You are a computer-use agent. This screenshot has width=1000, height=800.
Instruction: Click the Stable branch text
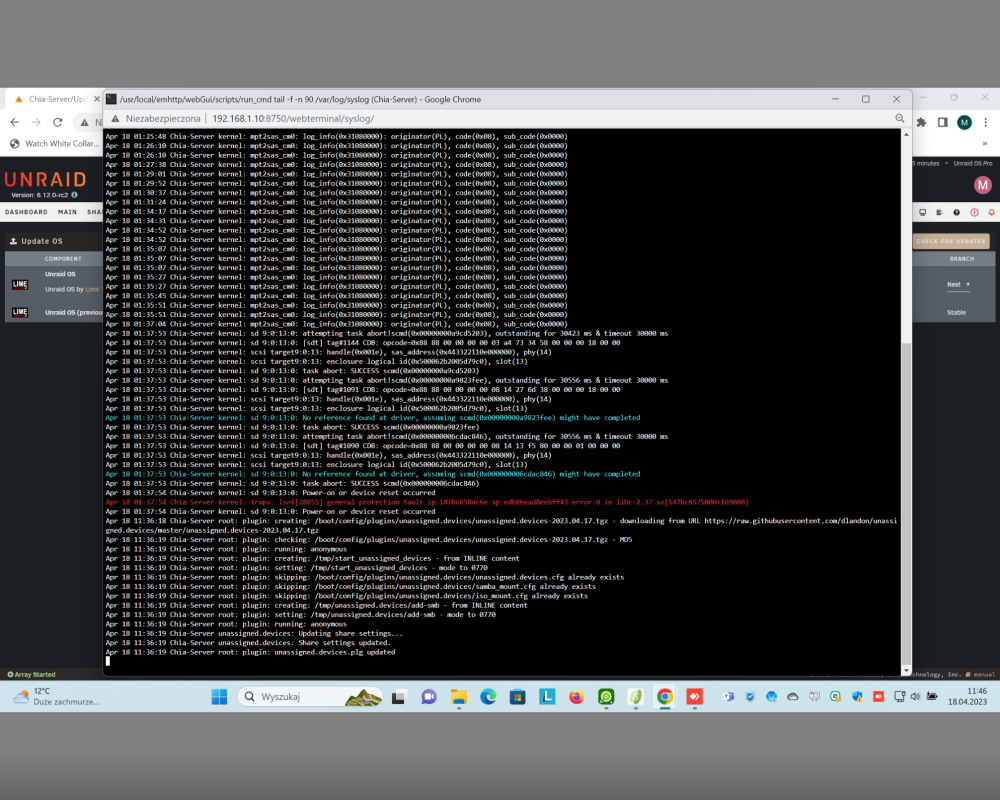coord(956,313)
